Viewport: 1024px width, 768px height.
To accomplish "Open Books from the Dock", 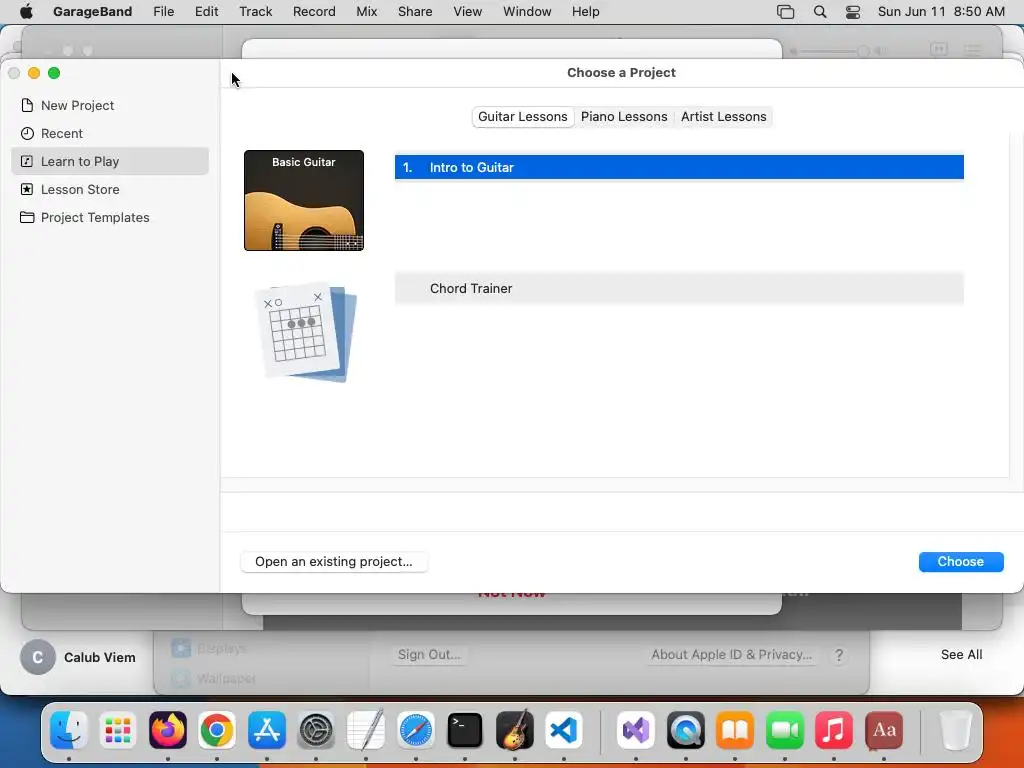I will tap(735, 730).
